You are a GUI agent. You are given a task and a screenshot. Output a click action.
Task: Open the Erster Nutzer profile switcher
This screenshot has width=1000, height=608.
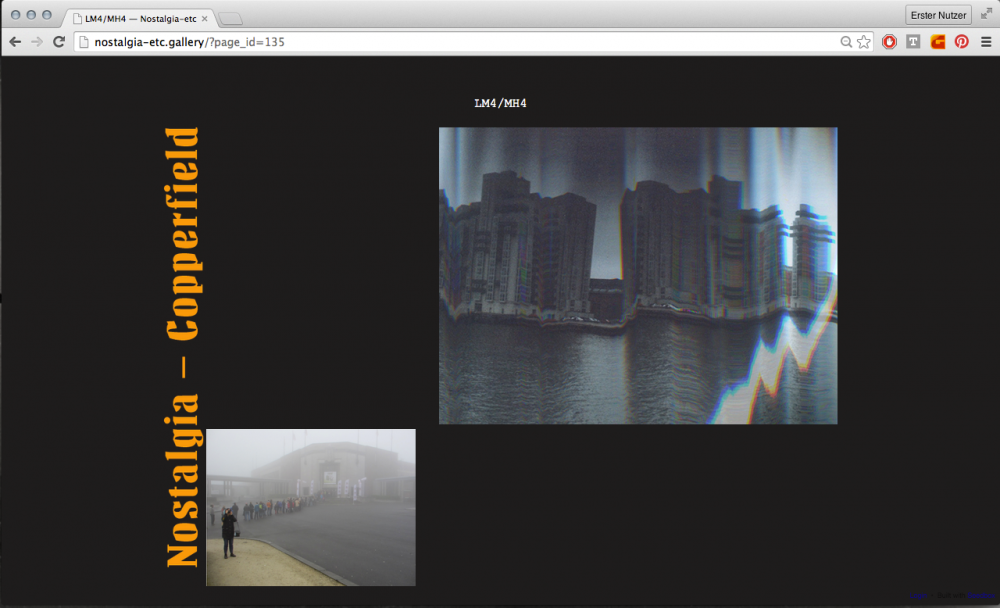[937, 15]
